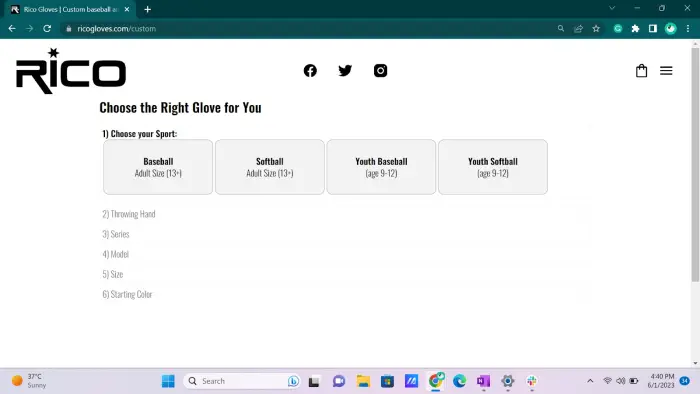This screenshot has height=394, width=700.
Task: Open the Chrome profile avatar
Action: tap(671, 29)
